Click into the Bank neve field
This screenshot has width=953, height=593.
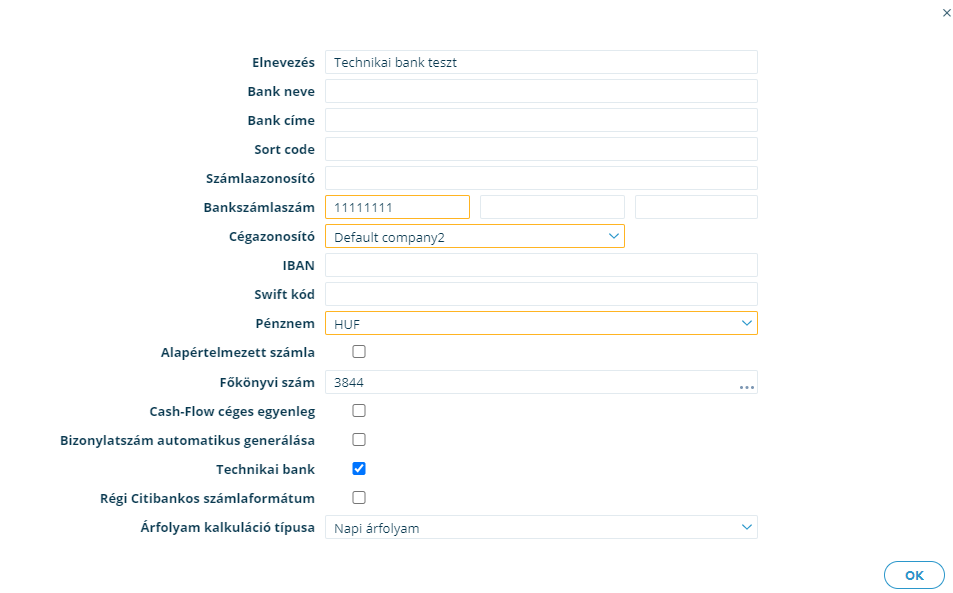pos(542,91)
